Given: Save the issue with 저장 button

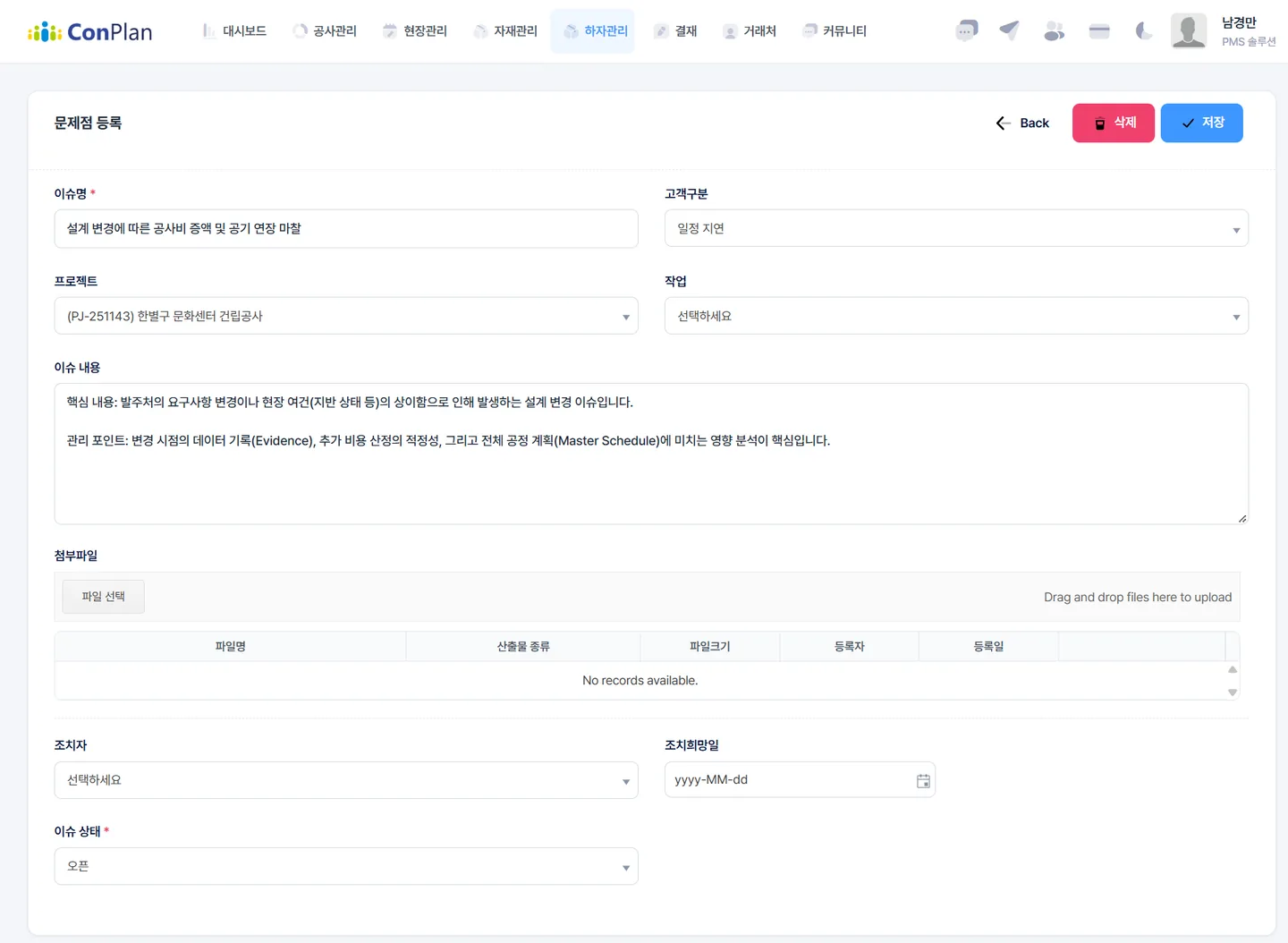Looking at the screenshot, I should click(1202, 123).
